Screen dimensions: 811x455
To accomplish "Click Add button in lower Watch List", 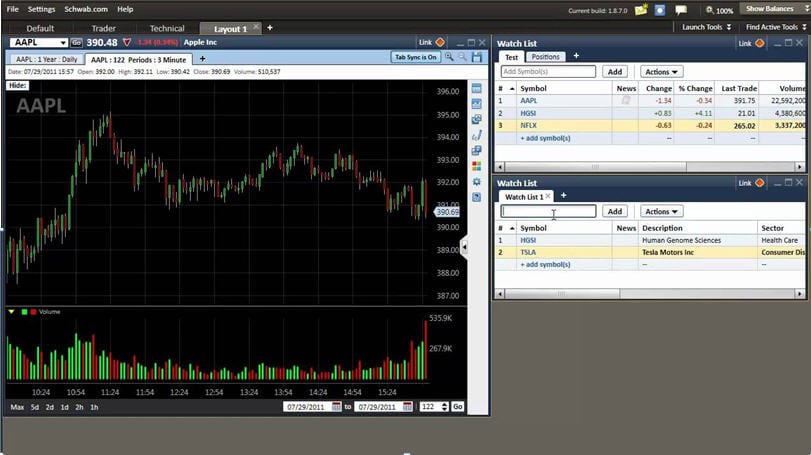I will [x=615, y=211].
